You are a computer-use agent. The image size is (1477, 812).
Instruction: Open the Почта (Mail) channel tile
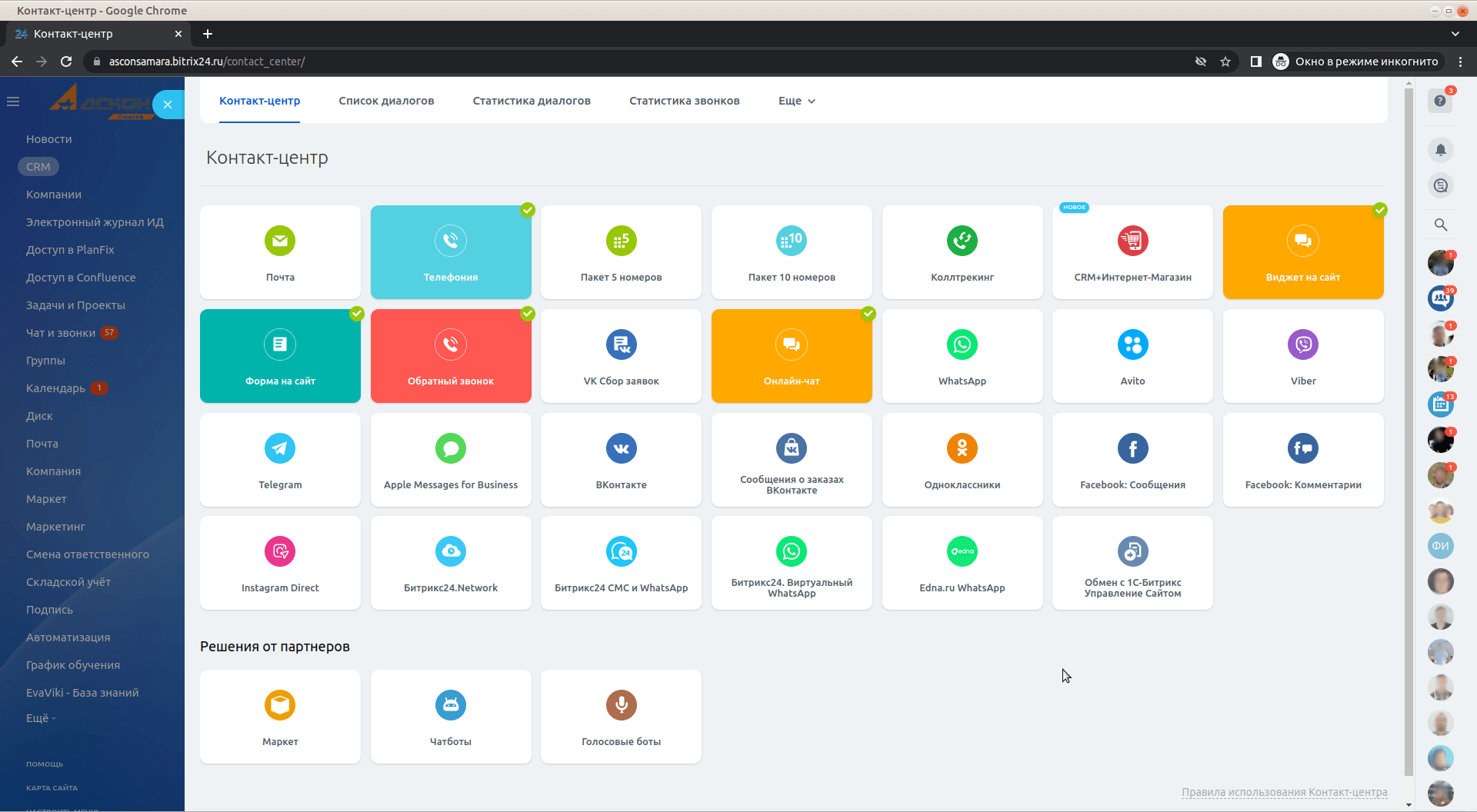point(280,252)
